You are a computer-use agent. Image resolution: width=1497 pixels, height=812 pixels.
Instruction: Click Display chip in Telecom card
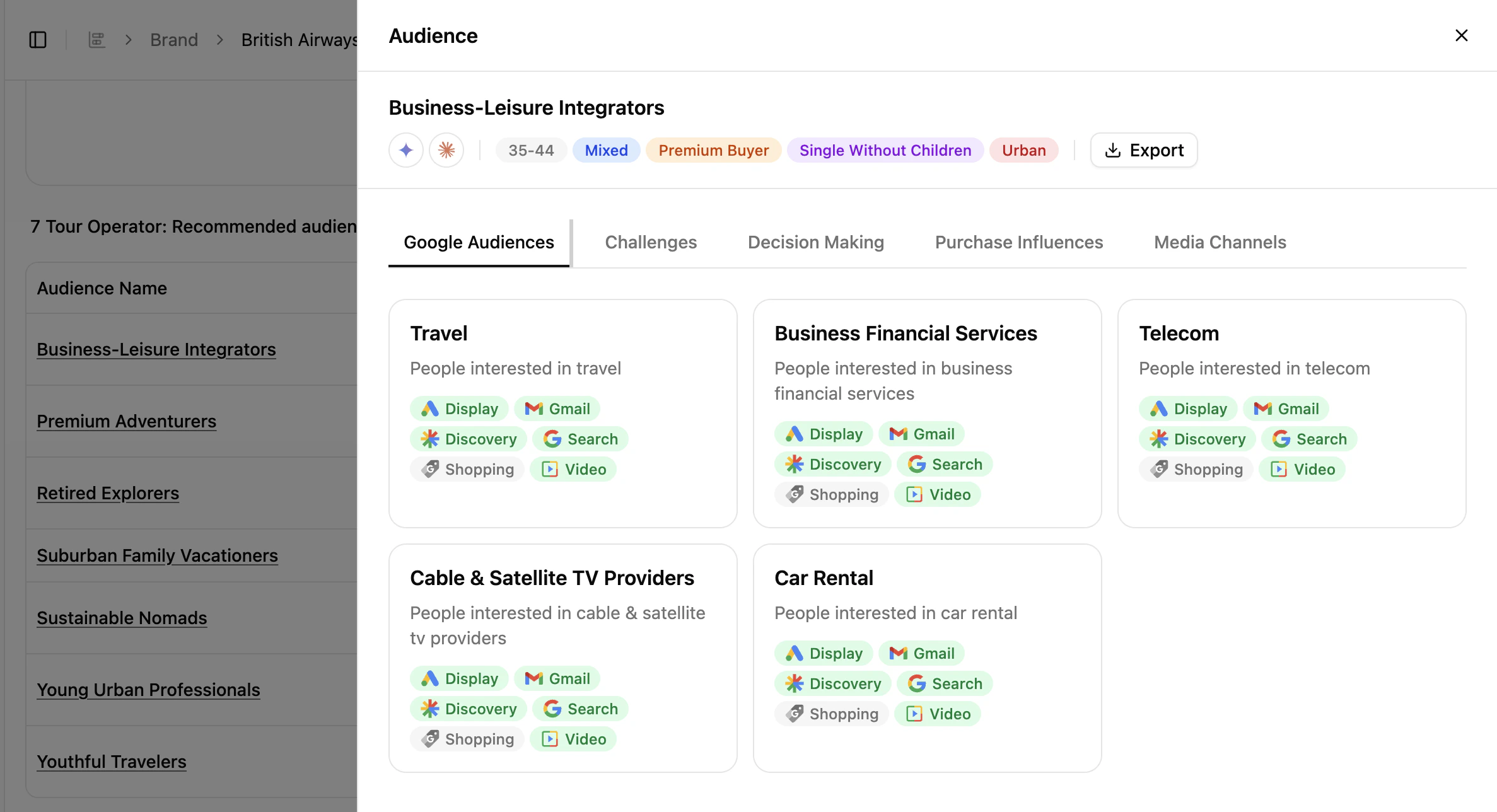tap(1188, 409)
